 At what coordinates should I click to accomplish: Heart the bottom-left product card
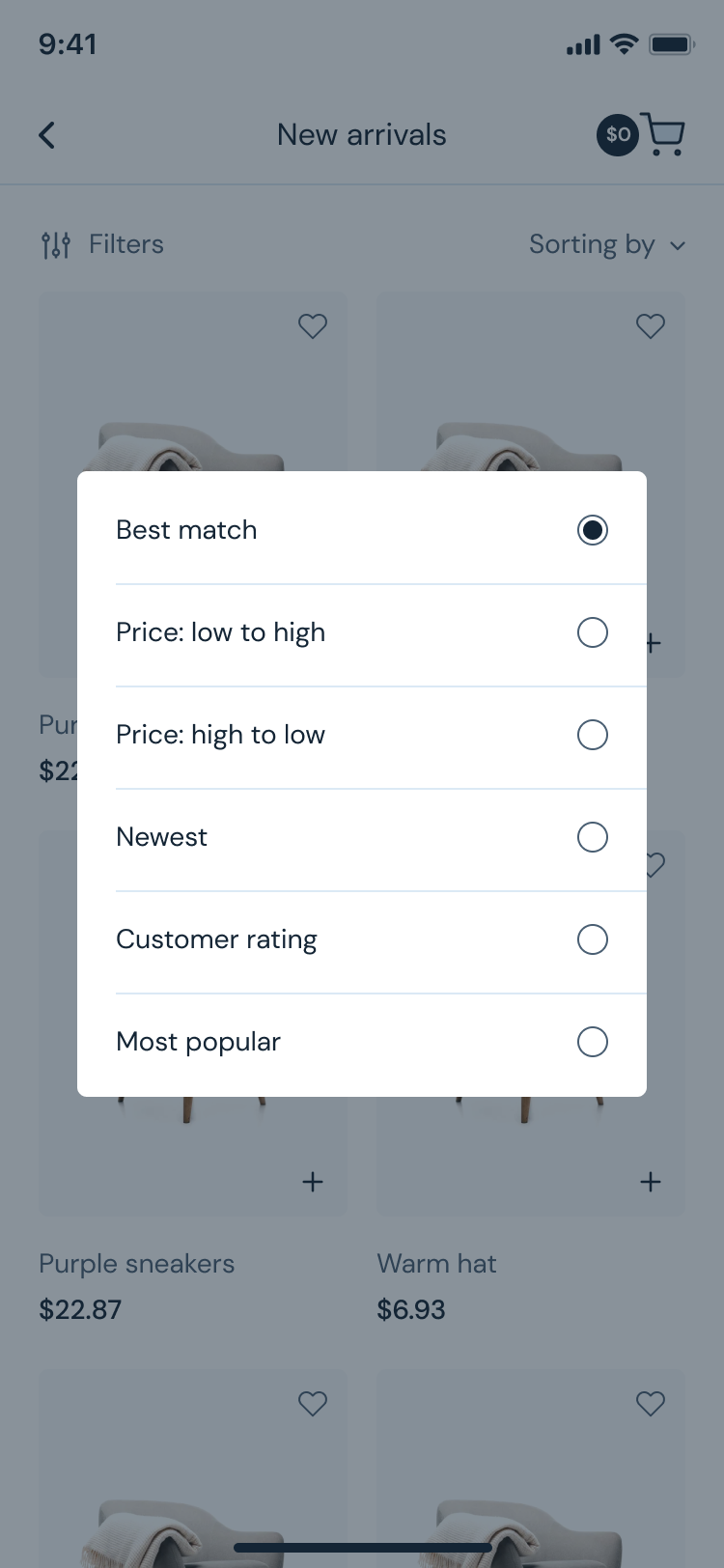(312, 1403)
